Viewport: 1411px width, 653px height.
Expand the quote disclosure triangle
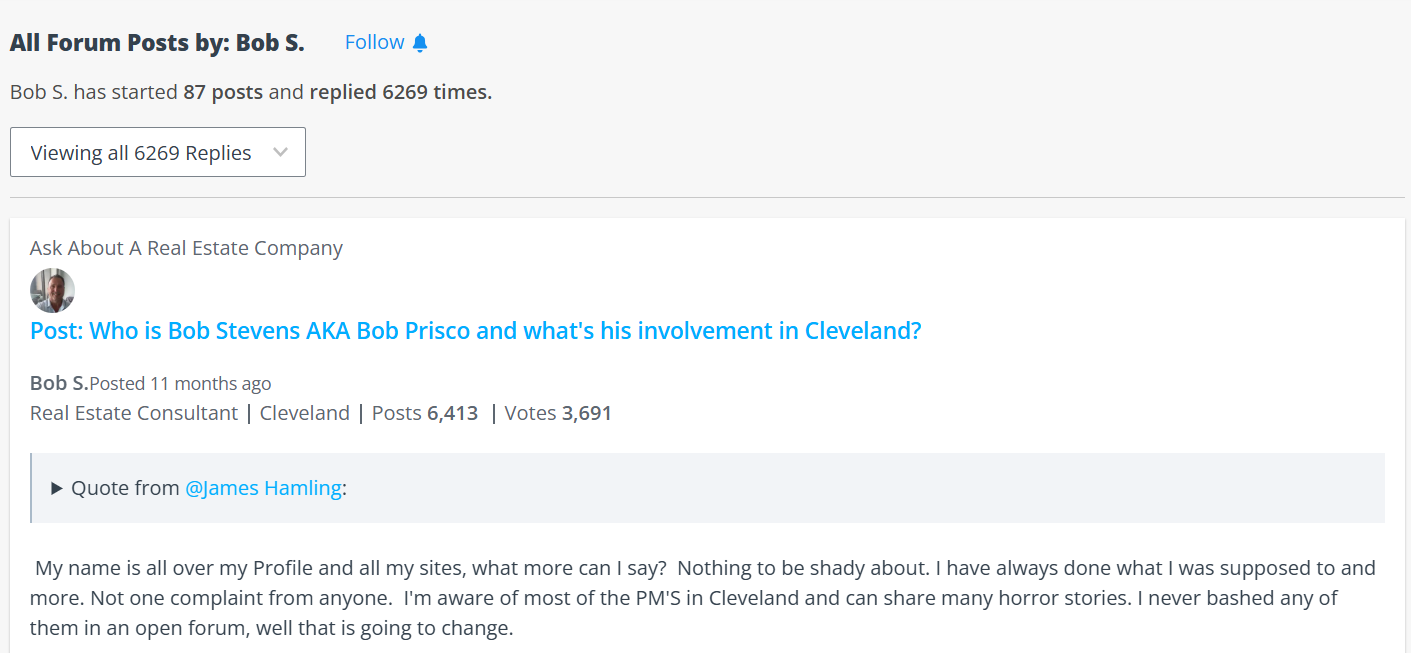[x=57, y=488]
